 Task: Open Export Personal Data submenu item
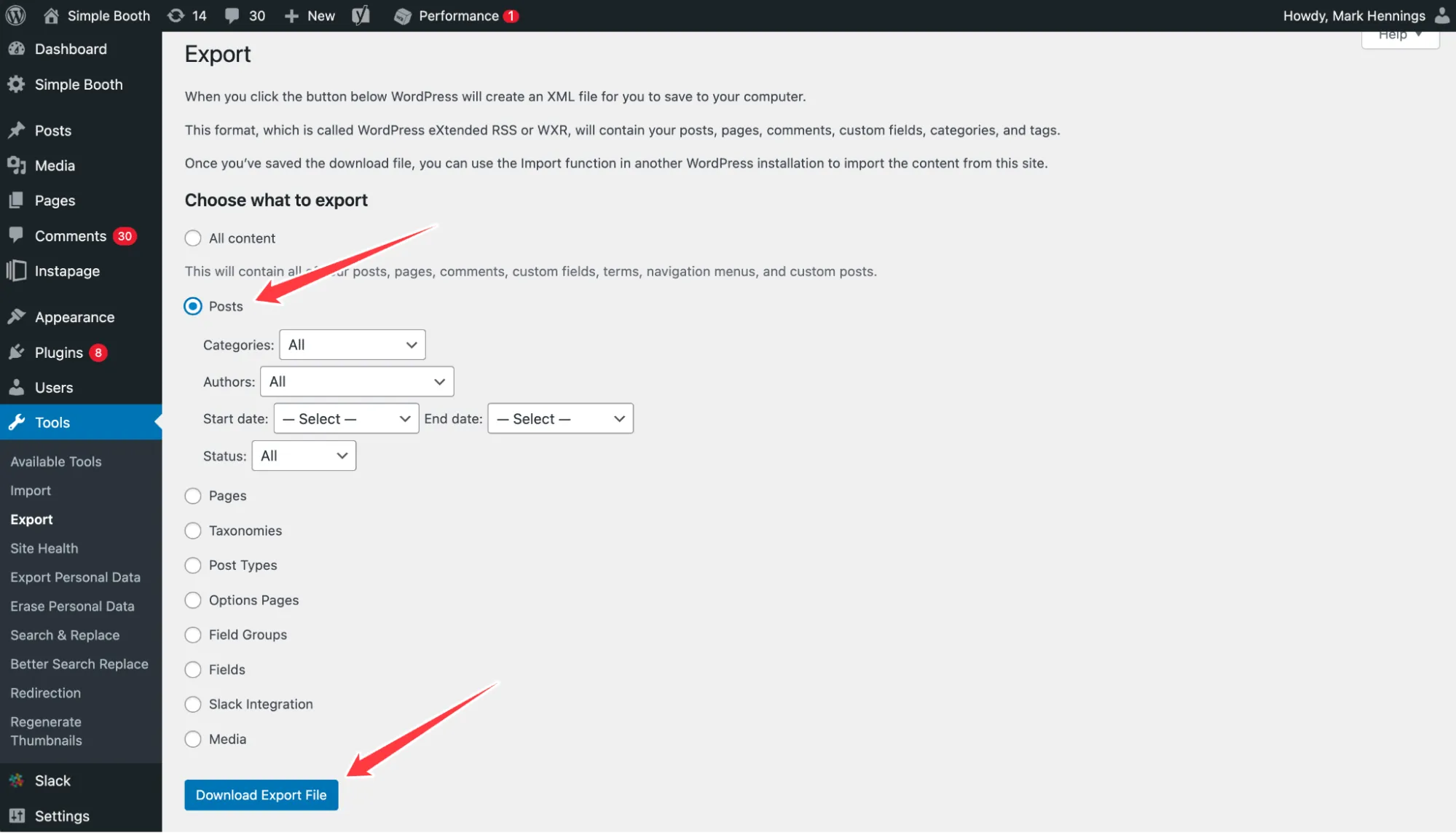[x=76, y=577]
